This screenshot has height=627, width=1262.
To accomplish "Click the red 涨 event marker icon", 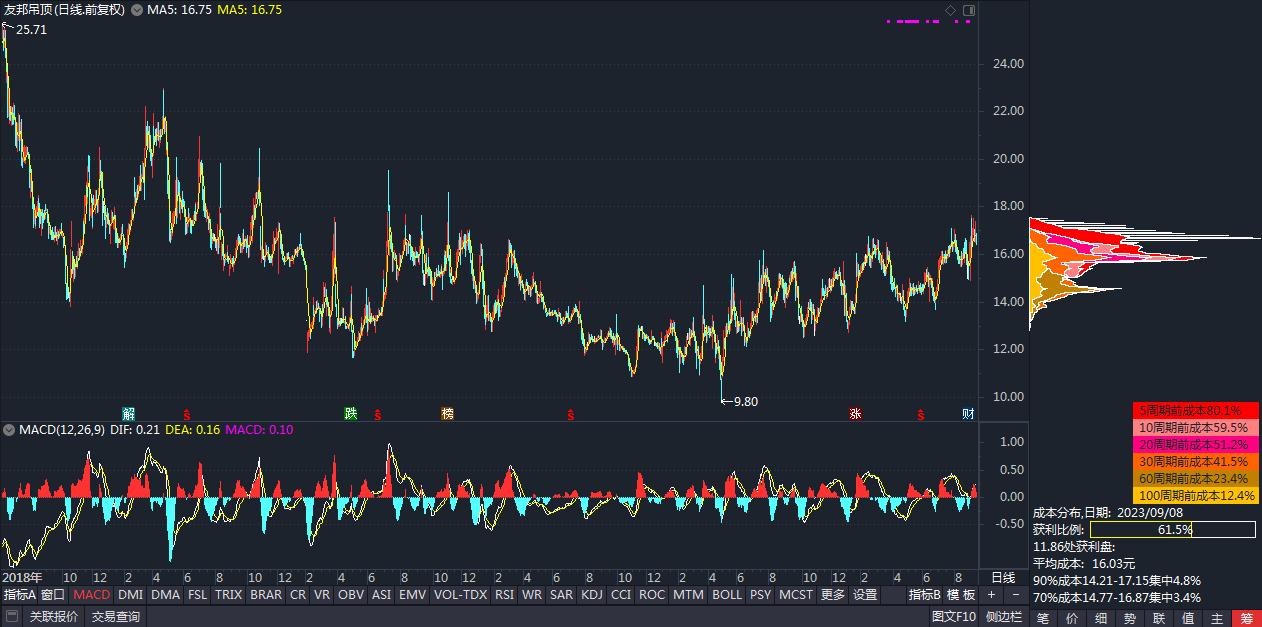I will pyautogui.click(x=855, y=414).
